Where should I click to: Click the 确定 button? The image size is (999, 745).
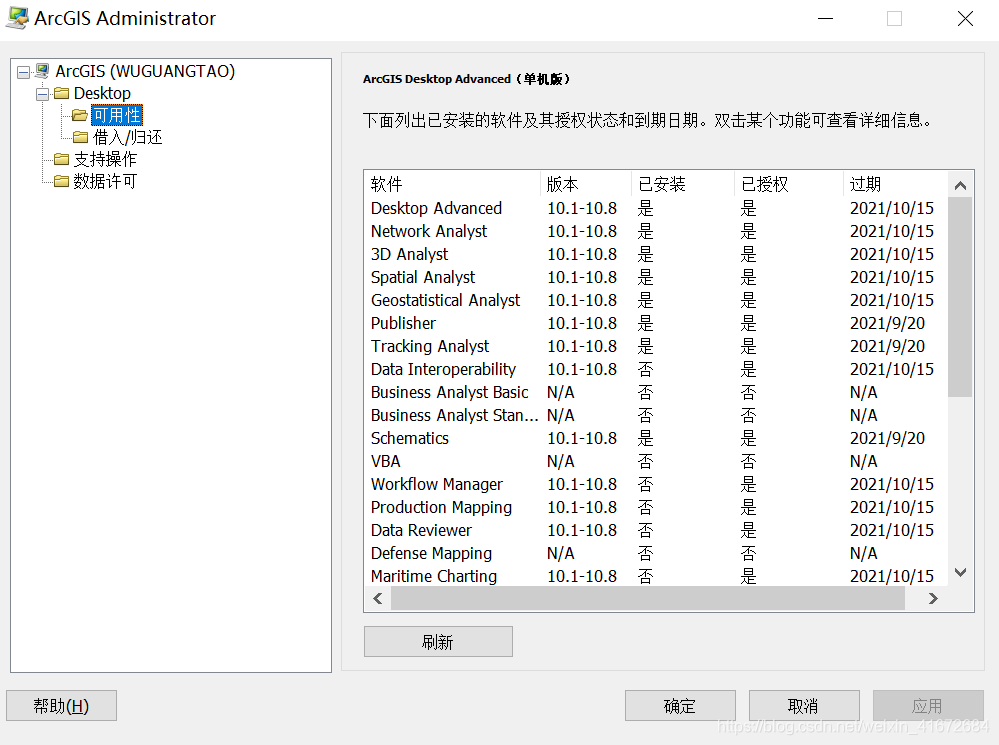(x=680, y=706)
